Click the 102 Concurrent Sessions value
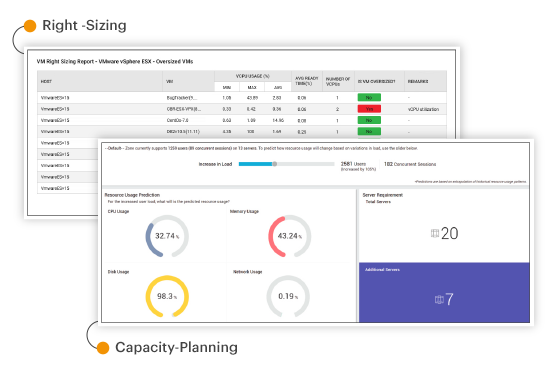This screenshot has height=374, width=558. tap(410, 164)
